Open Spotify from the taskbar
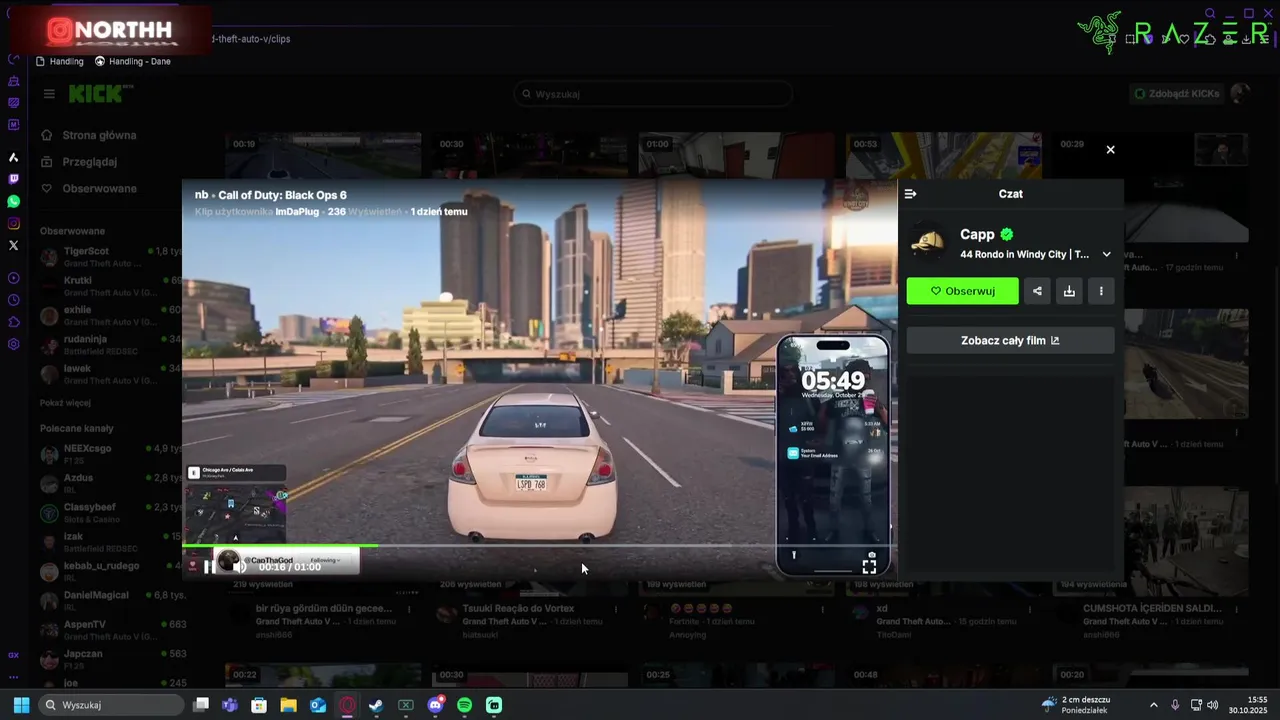Image resolution: width=1280 pixels, height=720 pixels. click(465, 705)
